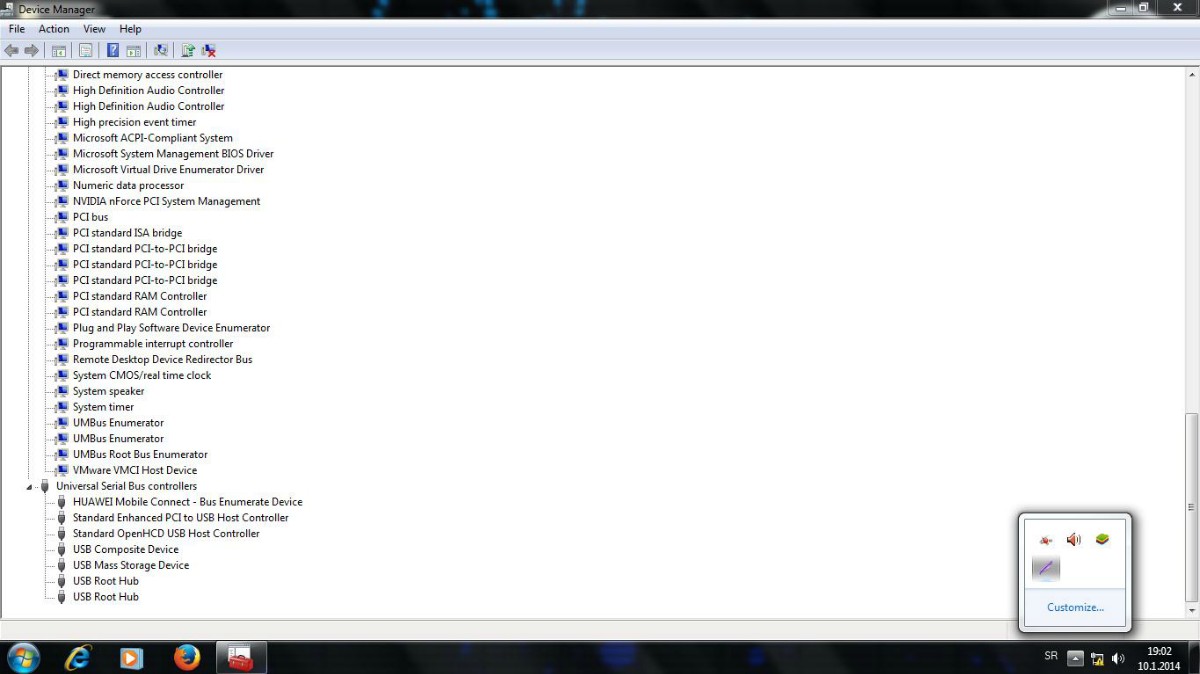Select High precision event timer
This screenshot has width=1200, height=674.
point(135,122)
